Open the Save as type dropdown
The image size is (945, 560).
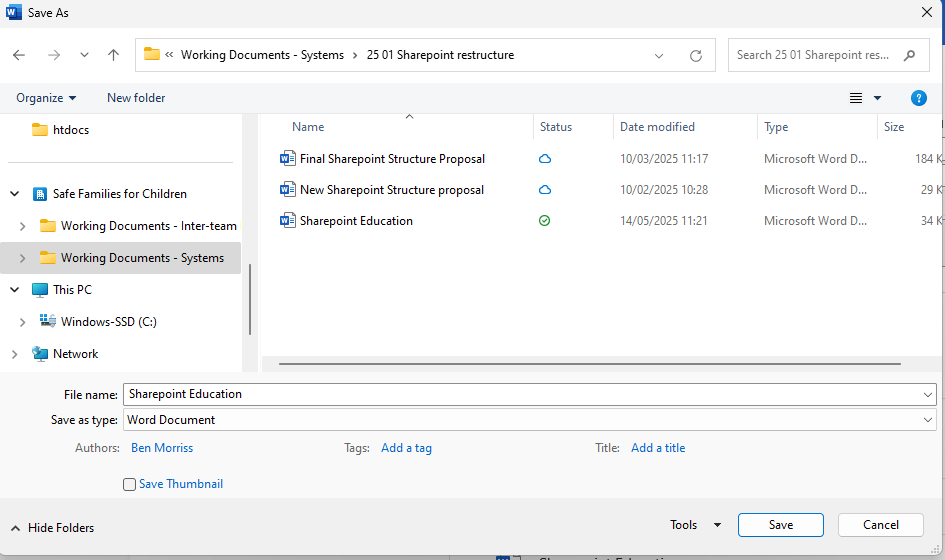pyautogui.click(x=929, y=420)
